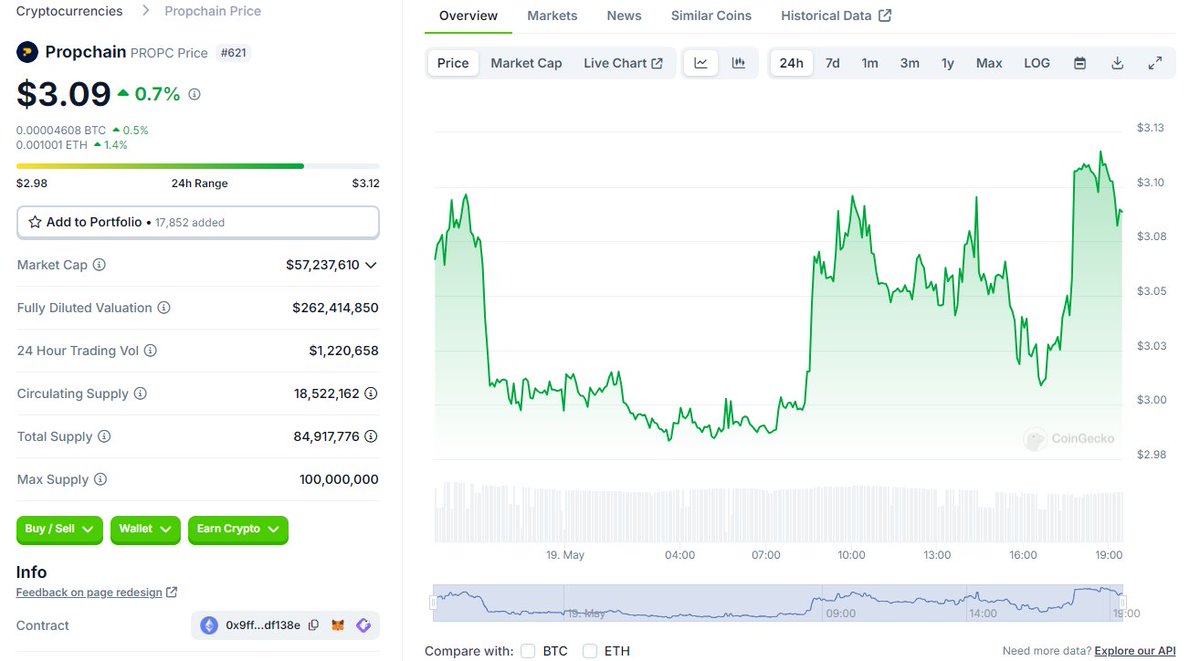1200x661 pixels.
Task: Click the $57,237,610 market cap value
Action: (x=322, y=265)
